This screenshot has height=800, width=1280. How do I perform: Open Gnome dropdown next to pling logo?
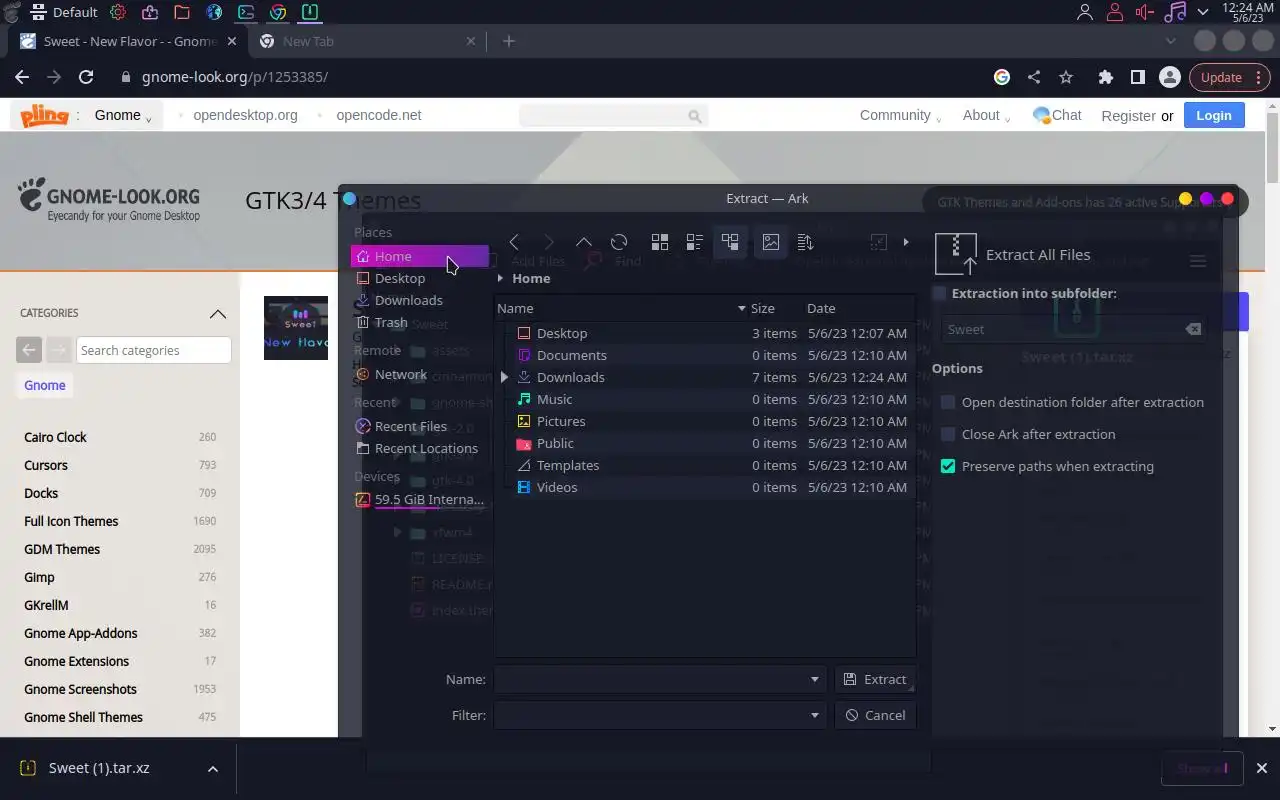pos(124,115)
